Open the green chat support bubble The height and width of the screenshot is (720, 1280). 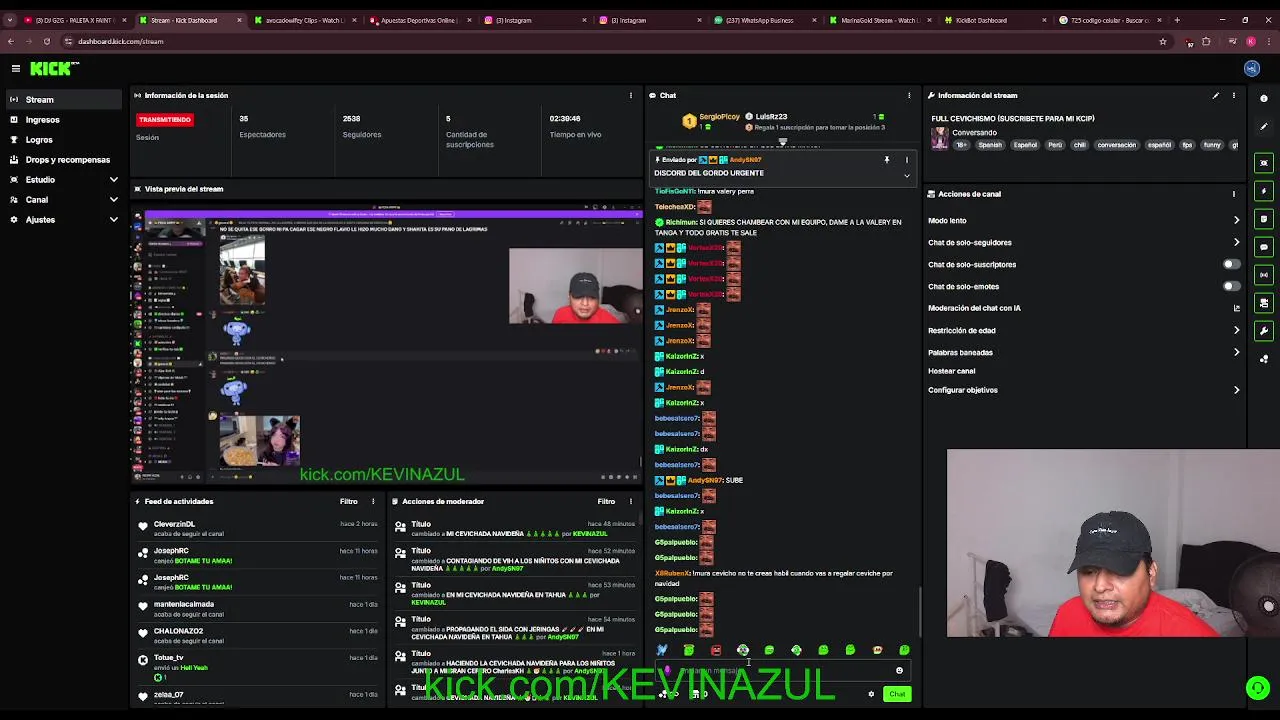click(1258, 687)
